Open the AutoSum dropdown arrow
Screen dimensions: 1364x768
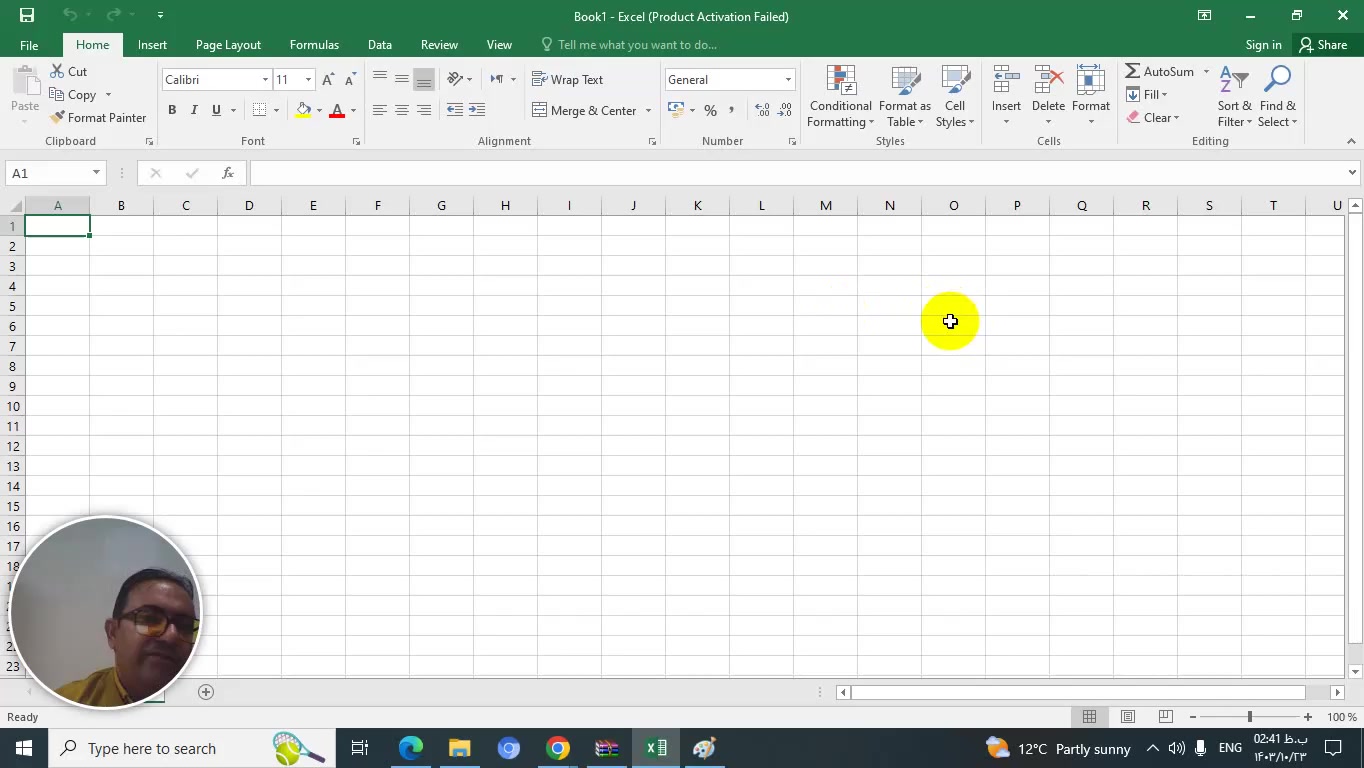coord(1206,72)
